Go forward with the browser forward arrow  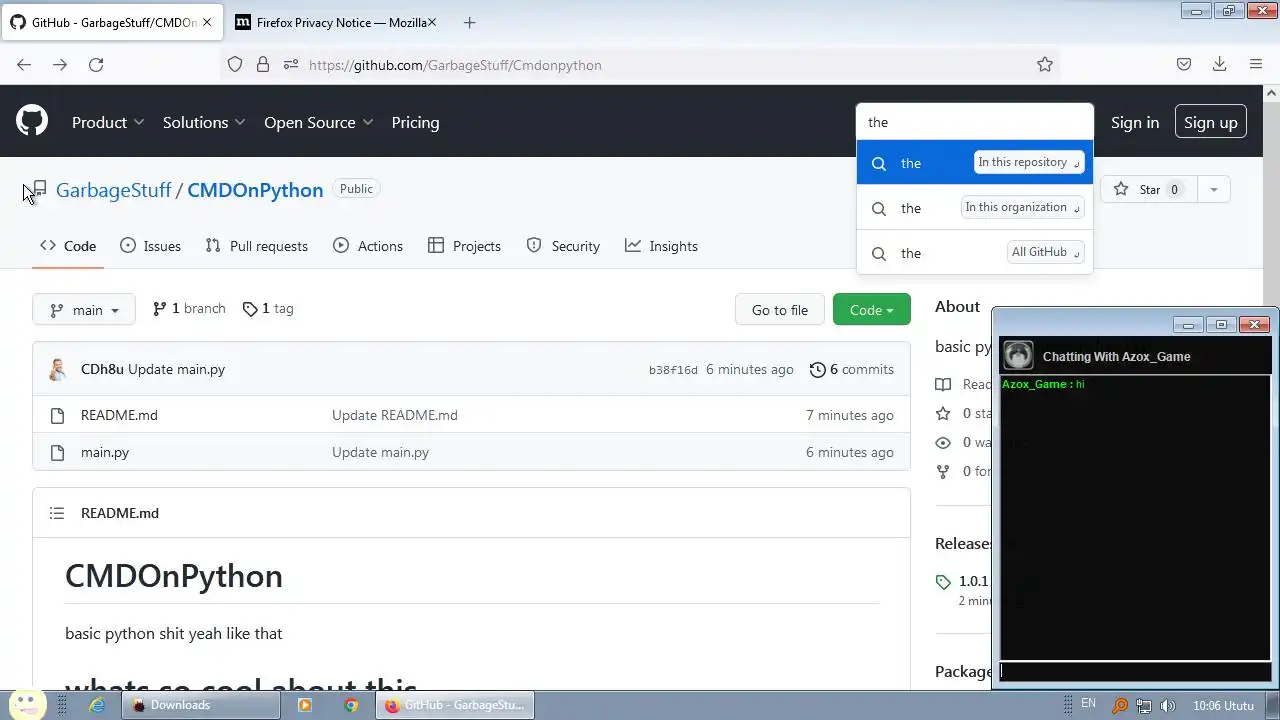(60, 65)
